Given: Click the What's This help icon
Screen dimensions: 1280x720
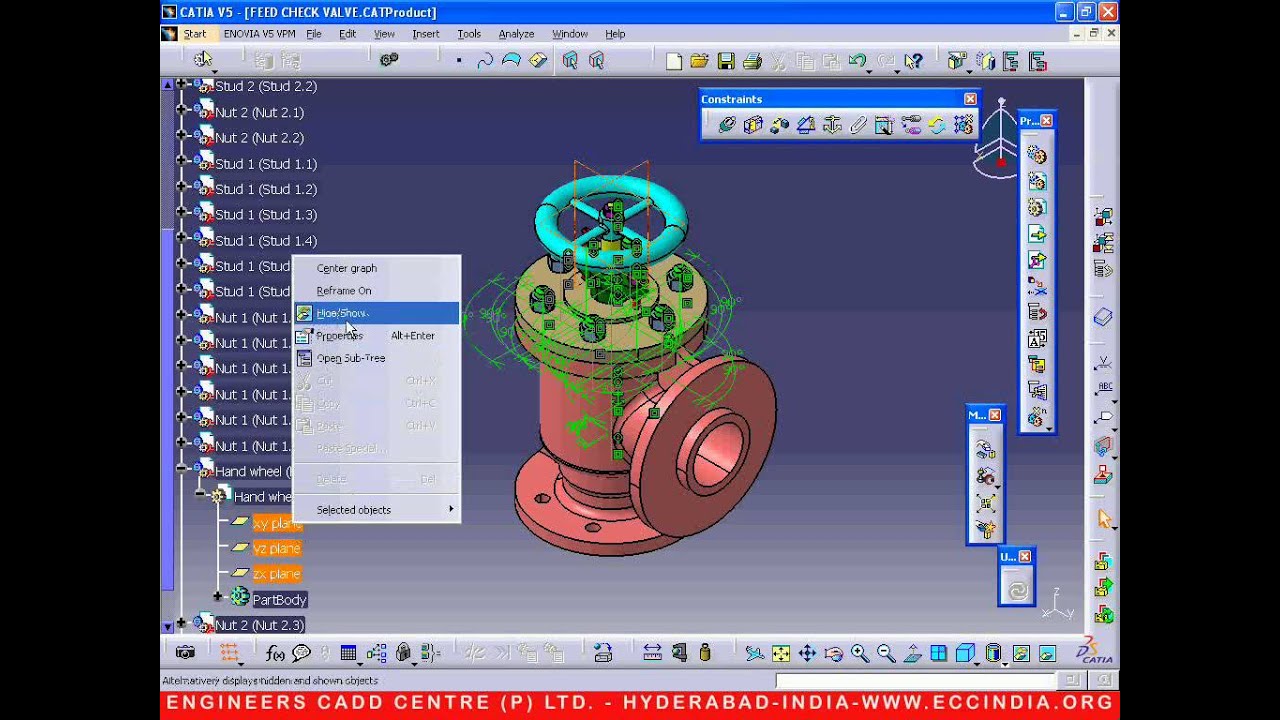Looking at the screenshot, I should 913,61.
